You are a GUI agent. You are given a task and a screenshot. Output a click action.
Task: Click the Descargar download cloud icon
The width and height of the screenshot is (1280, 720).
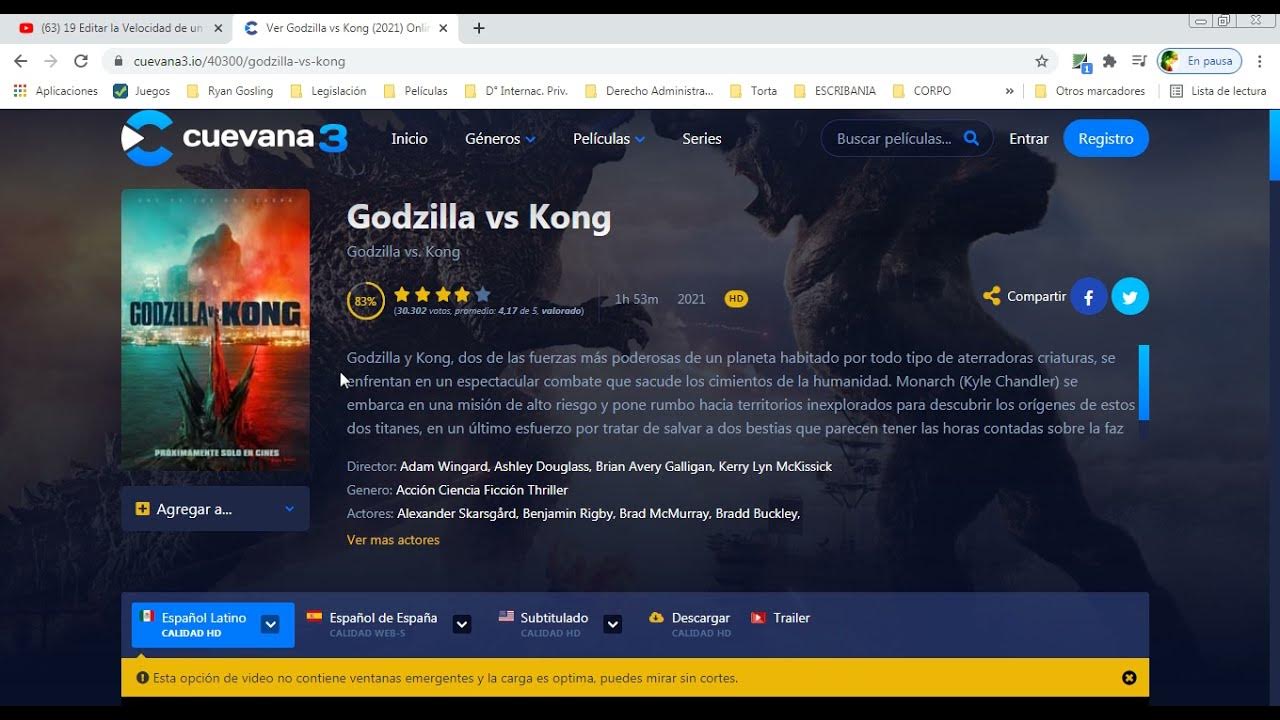coord(656,618)
